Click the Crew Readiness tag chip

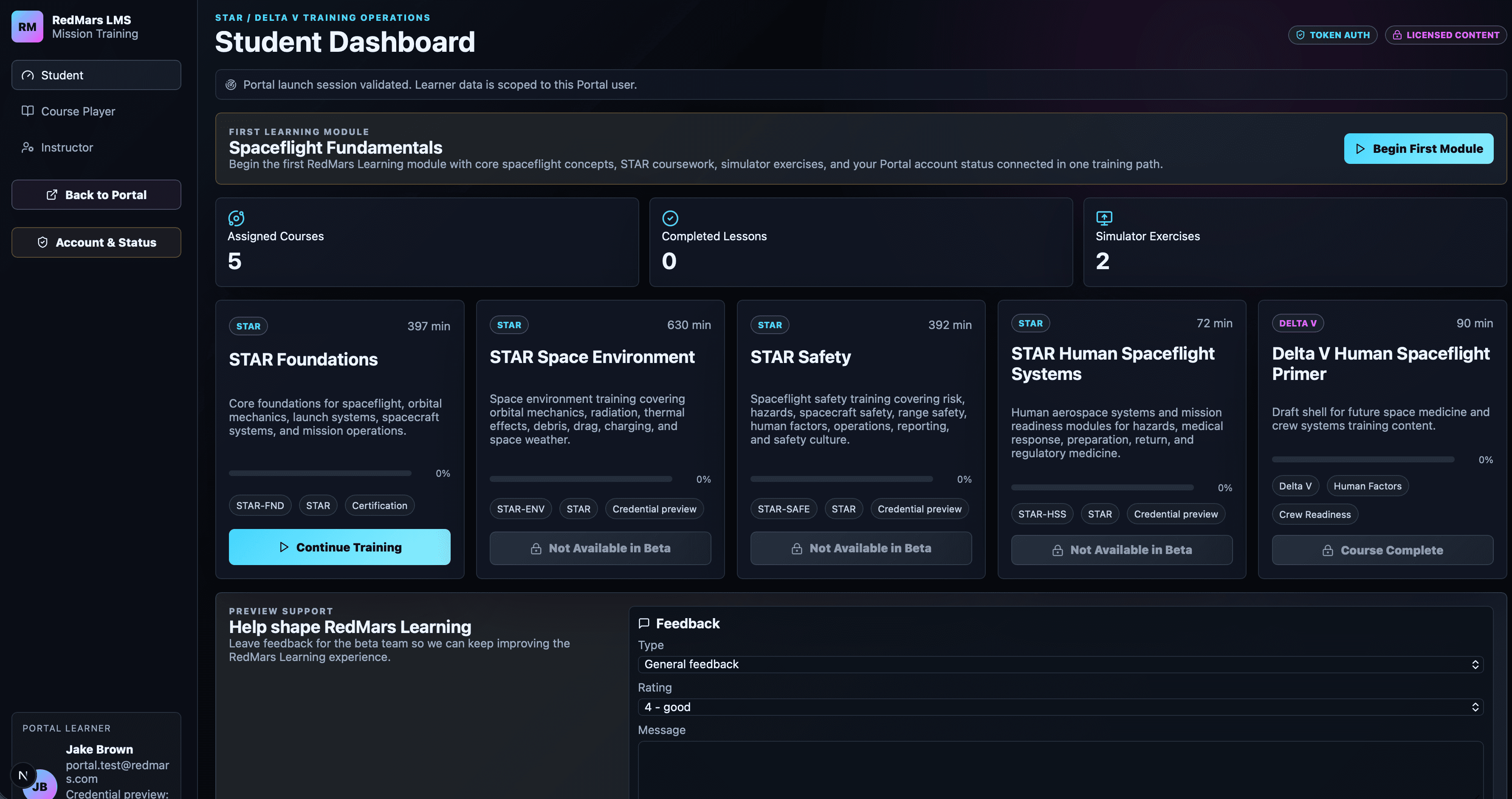point(1315,515)
